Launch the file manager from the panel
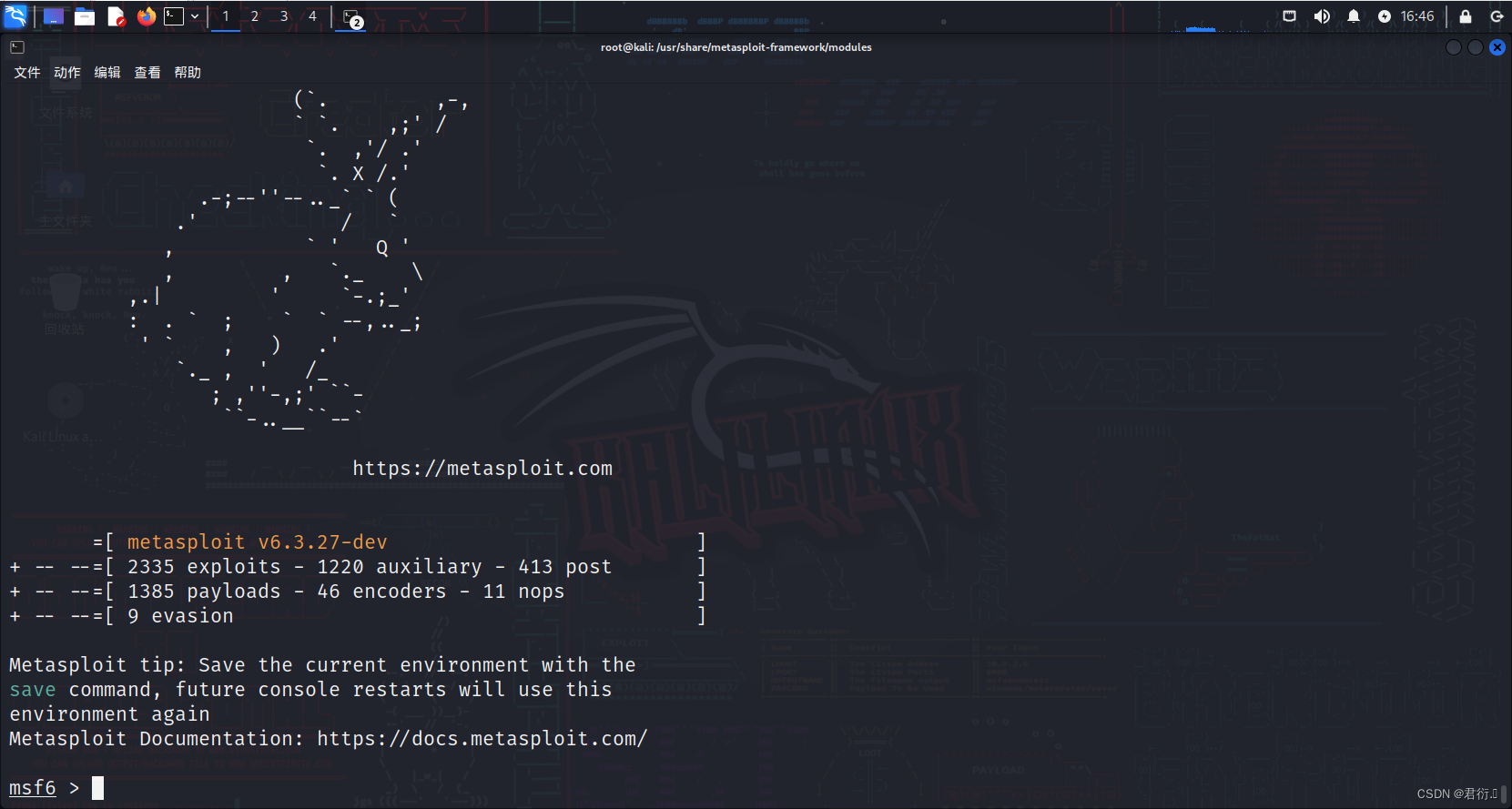 click(x=85, y=16)
